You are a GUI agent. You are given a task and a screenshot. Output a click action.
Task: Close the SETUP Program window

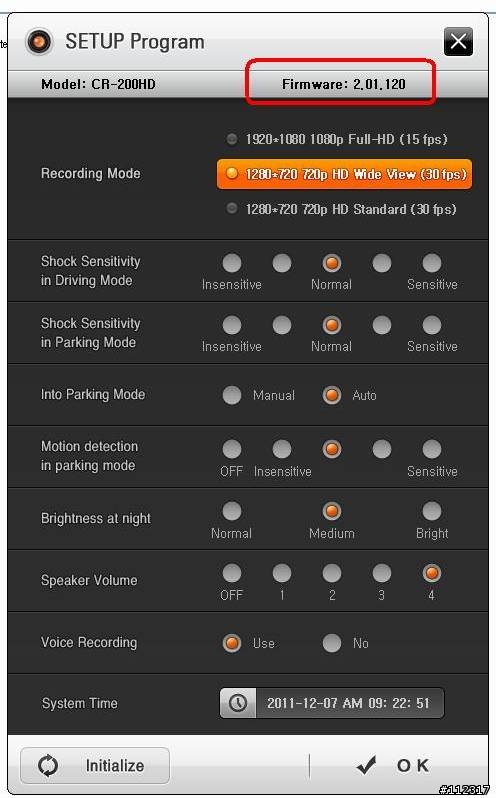click(458, 41)
